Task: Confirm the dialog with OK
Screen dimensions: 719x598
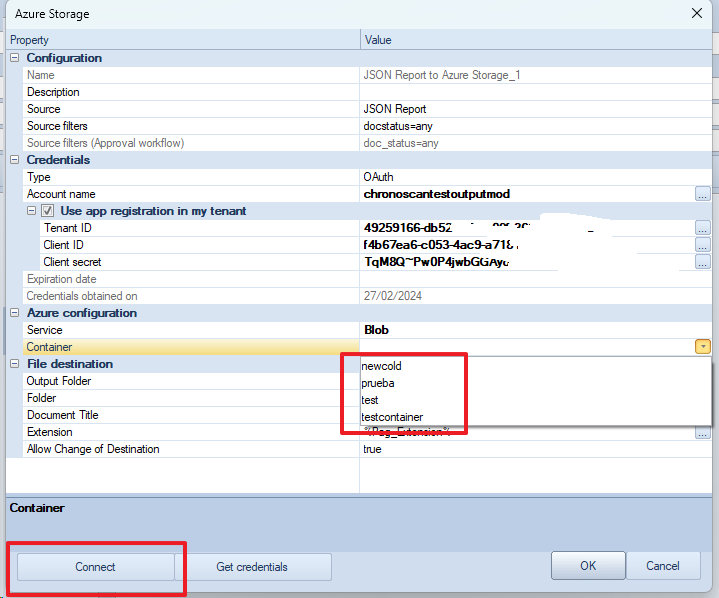Action: (x=588, y=566)
